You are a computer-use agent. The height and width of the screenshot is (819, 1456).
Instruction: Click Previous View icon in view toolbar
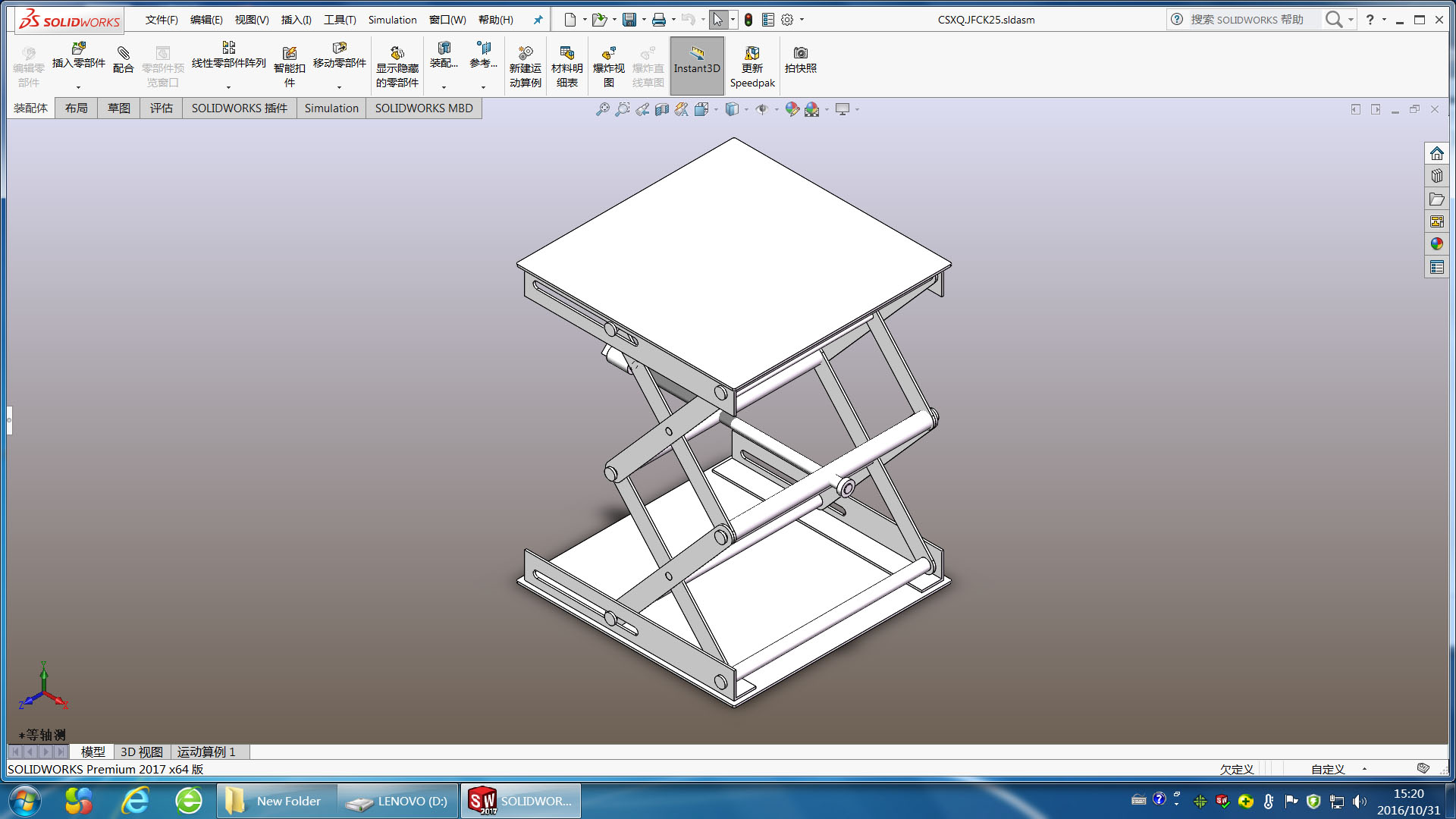pyautogui.click(x=642, y=109)
